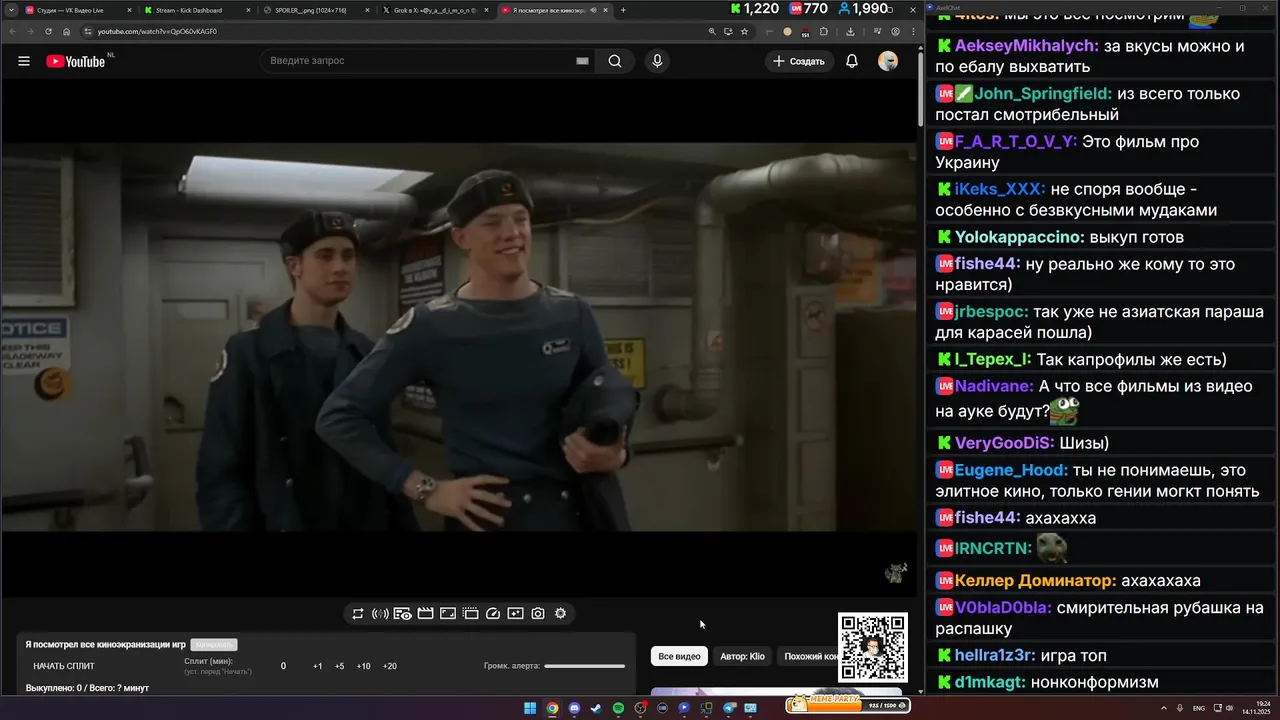
Task: Add +5 minutes to split
Action: 340,666
